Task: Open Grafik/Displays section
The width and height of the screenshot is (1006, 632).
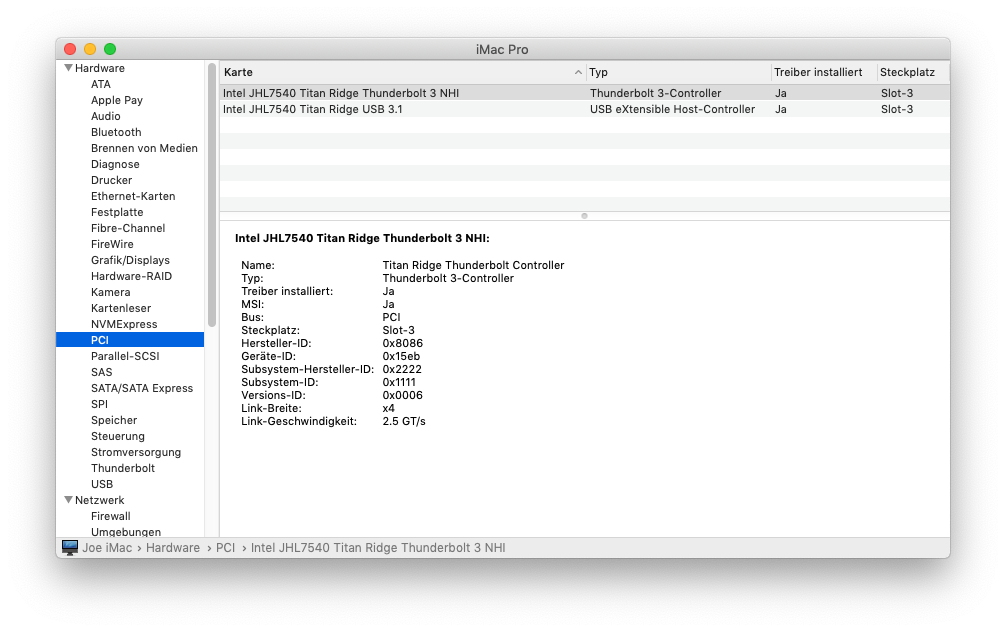Action: click(130, 260)
